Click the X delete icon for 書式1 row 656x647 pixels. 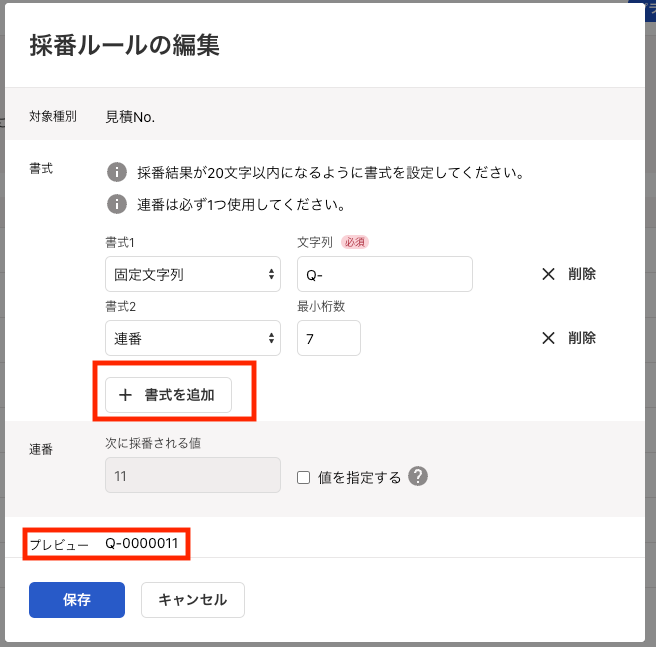548,275
